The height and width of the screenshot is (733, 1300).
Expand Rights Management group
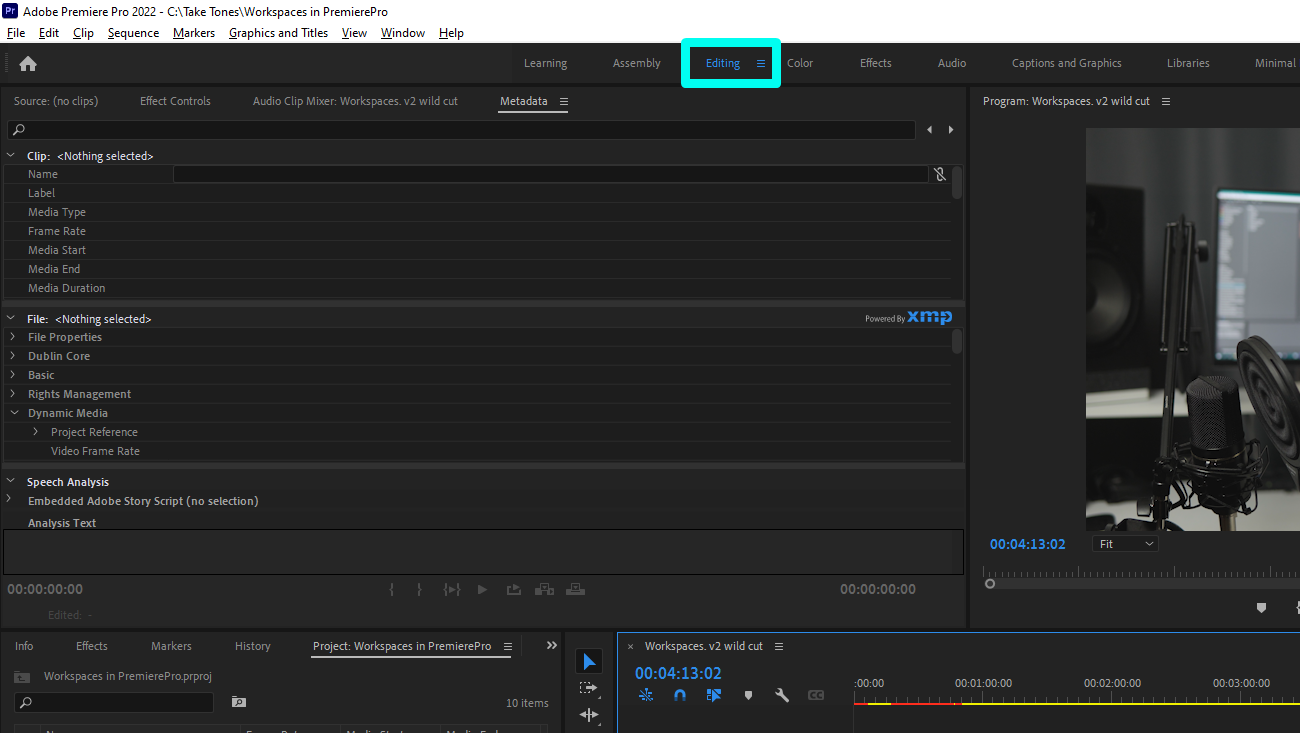(x=12, y=394)
